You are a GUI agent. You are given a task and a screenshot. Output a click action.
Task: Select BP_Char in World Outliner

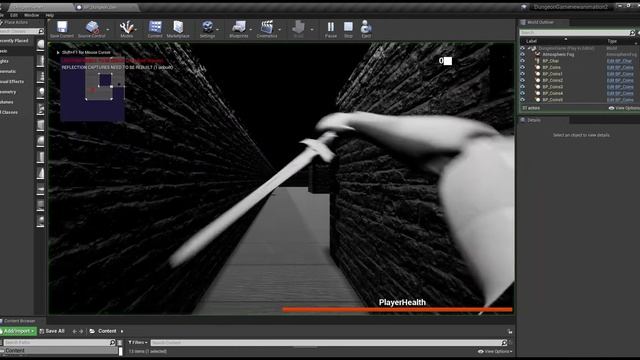coord(551,61)
